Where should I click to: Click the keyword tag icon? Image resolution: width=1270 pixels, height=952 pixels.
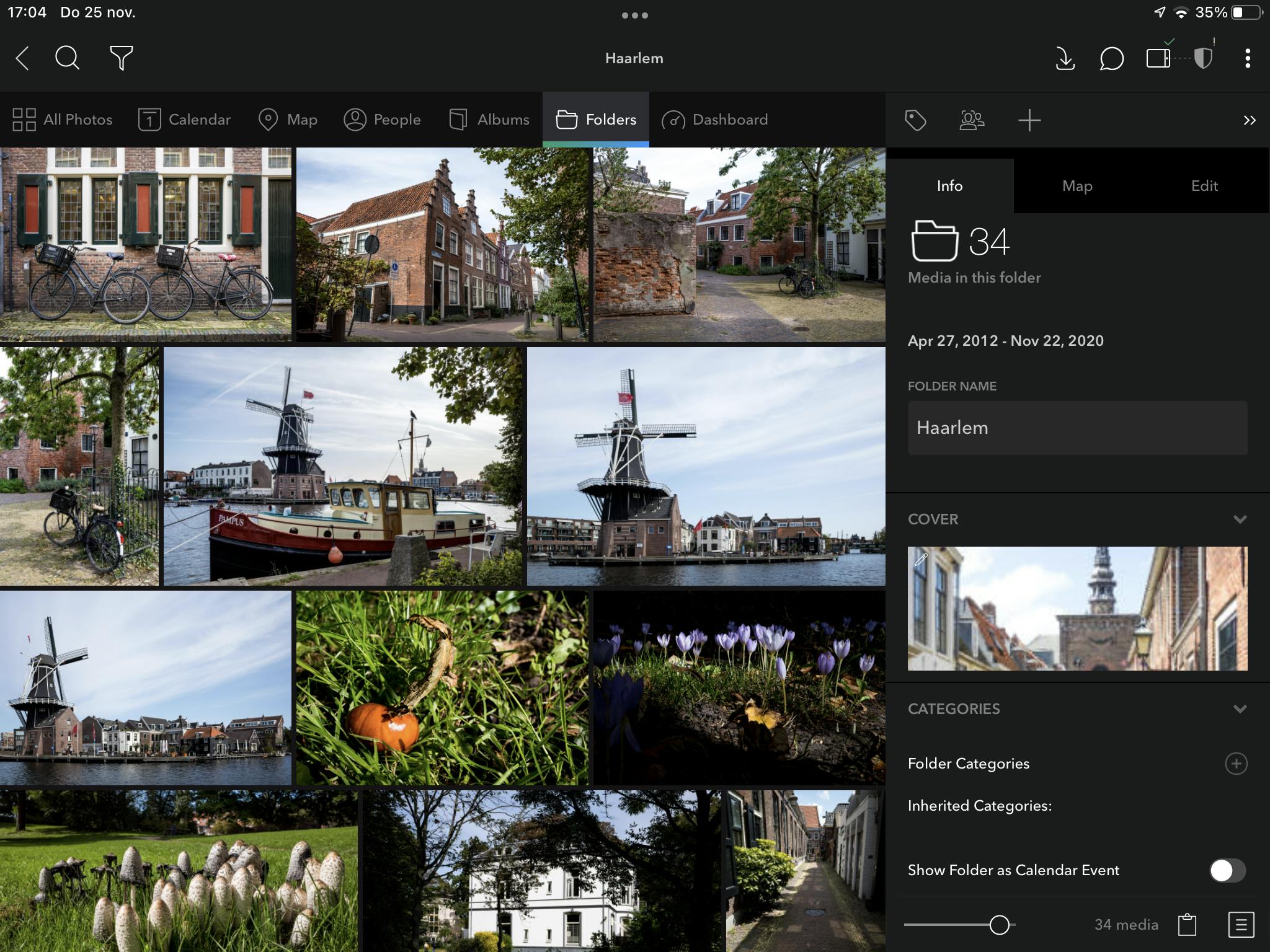pos(915,120)
